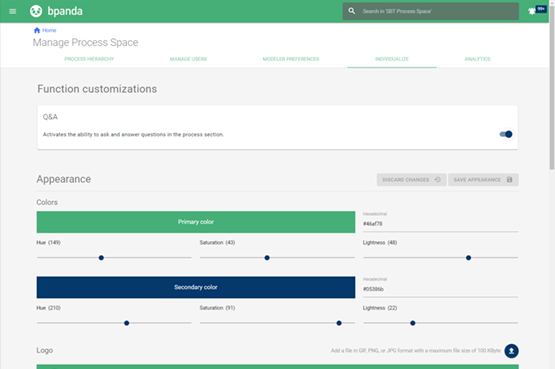Click the green Primary color swatch
This screenshot has width=555, height=369.
click(x=196, y=222)
